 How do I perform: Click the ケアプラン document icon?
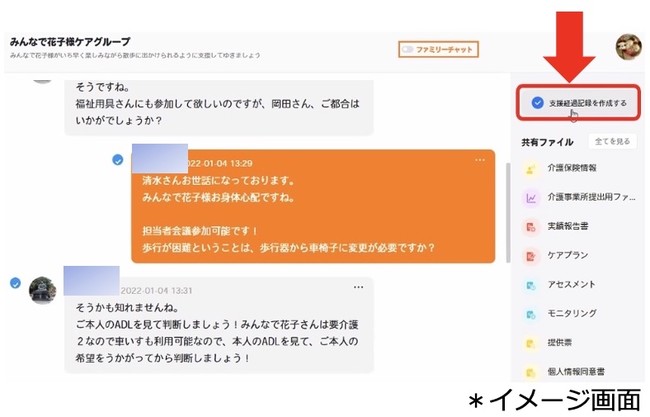click(531, 256)
